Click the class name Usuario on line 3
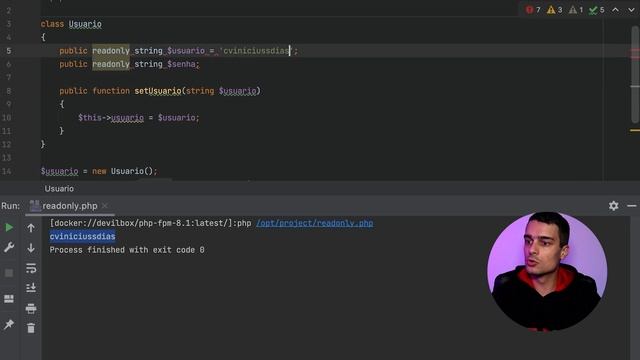Image resolution: width=640 pixels, height=360 pixels. coord(85,24)
